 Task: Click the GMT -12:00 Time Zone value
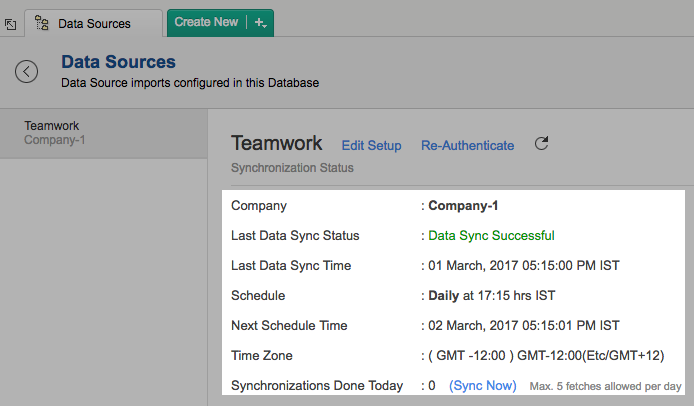546,356
